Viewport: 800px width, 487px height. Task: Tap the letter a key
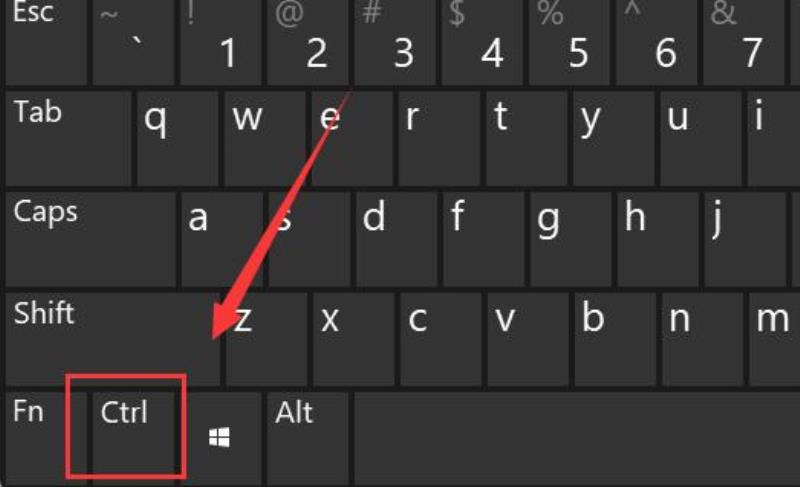(222, 239)
